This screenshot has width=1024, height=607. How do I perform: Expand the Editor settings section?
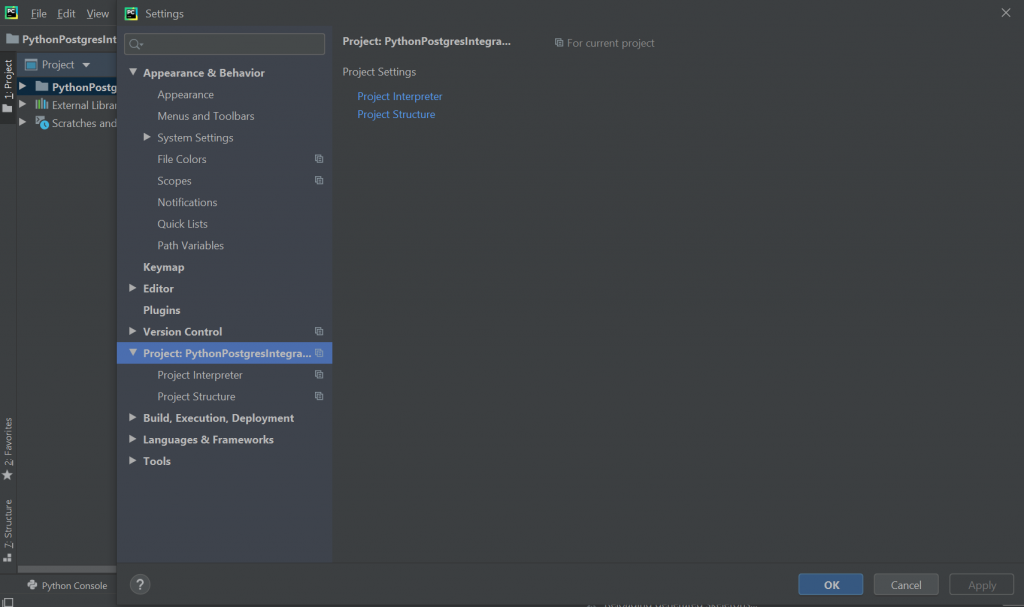pyautogui.click(x=133, y=288)
